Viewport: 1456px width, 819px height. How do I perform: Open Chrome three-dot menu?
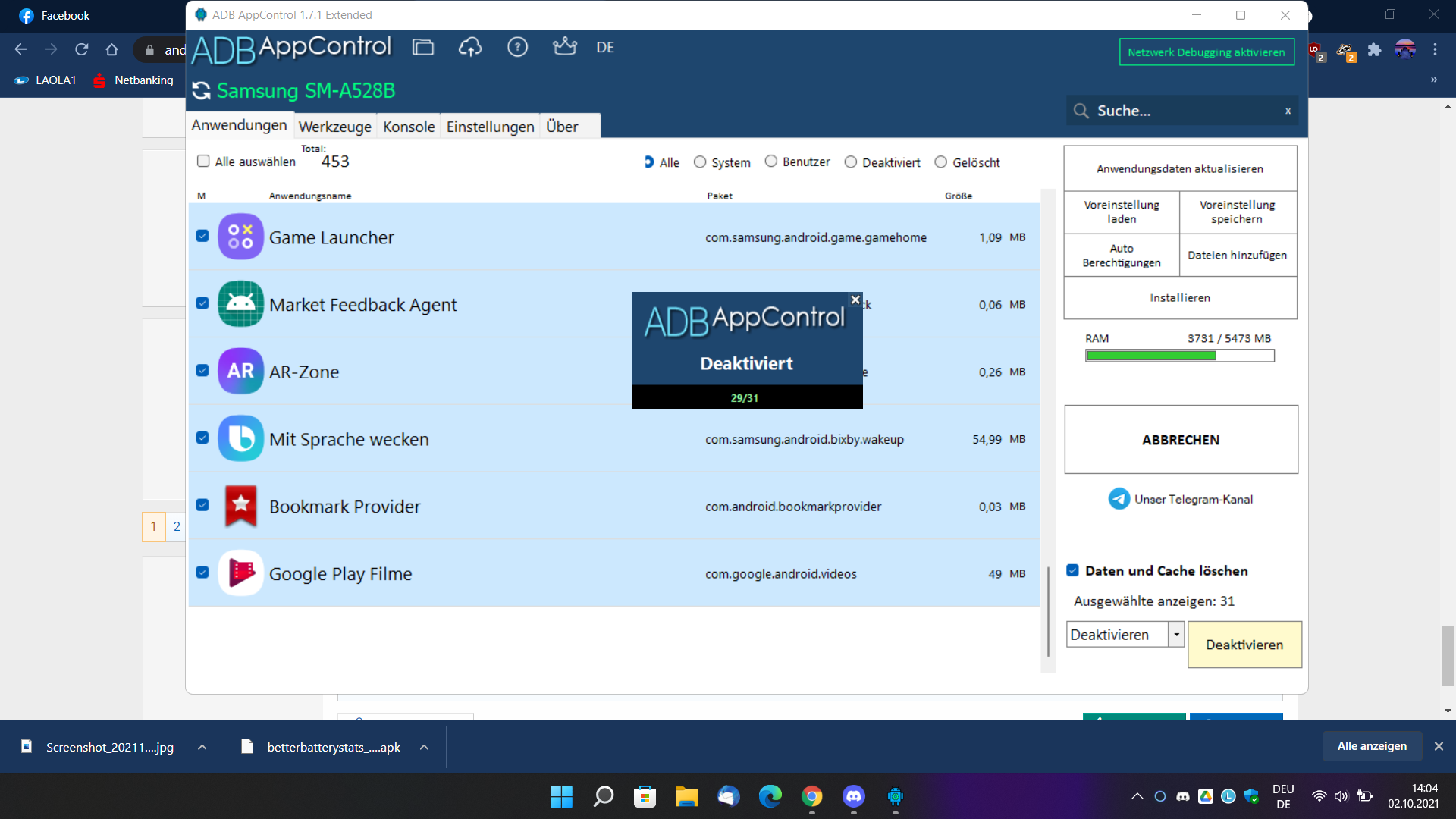1435,49
